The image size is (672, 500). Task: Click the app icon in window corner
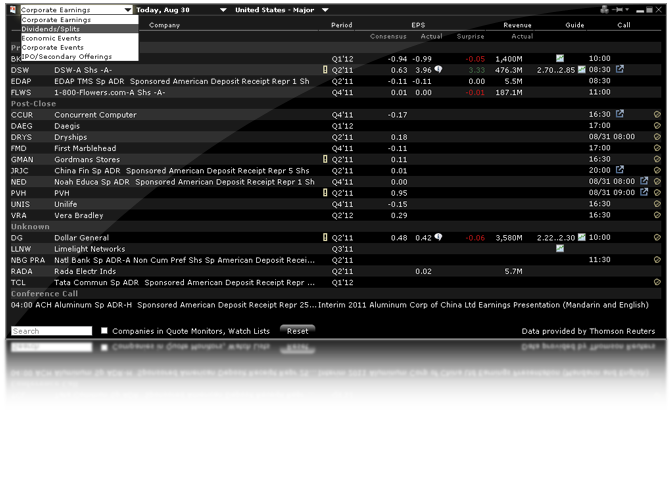click(x=13, y=9)
